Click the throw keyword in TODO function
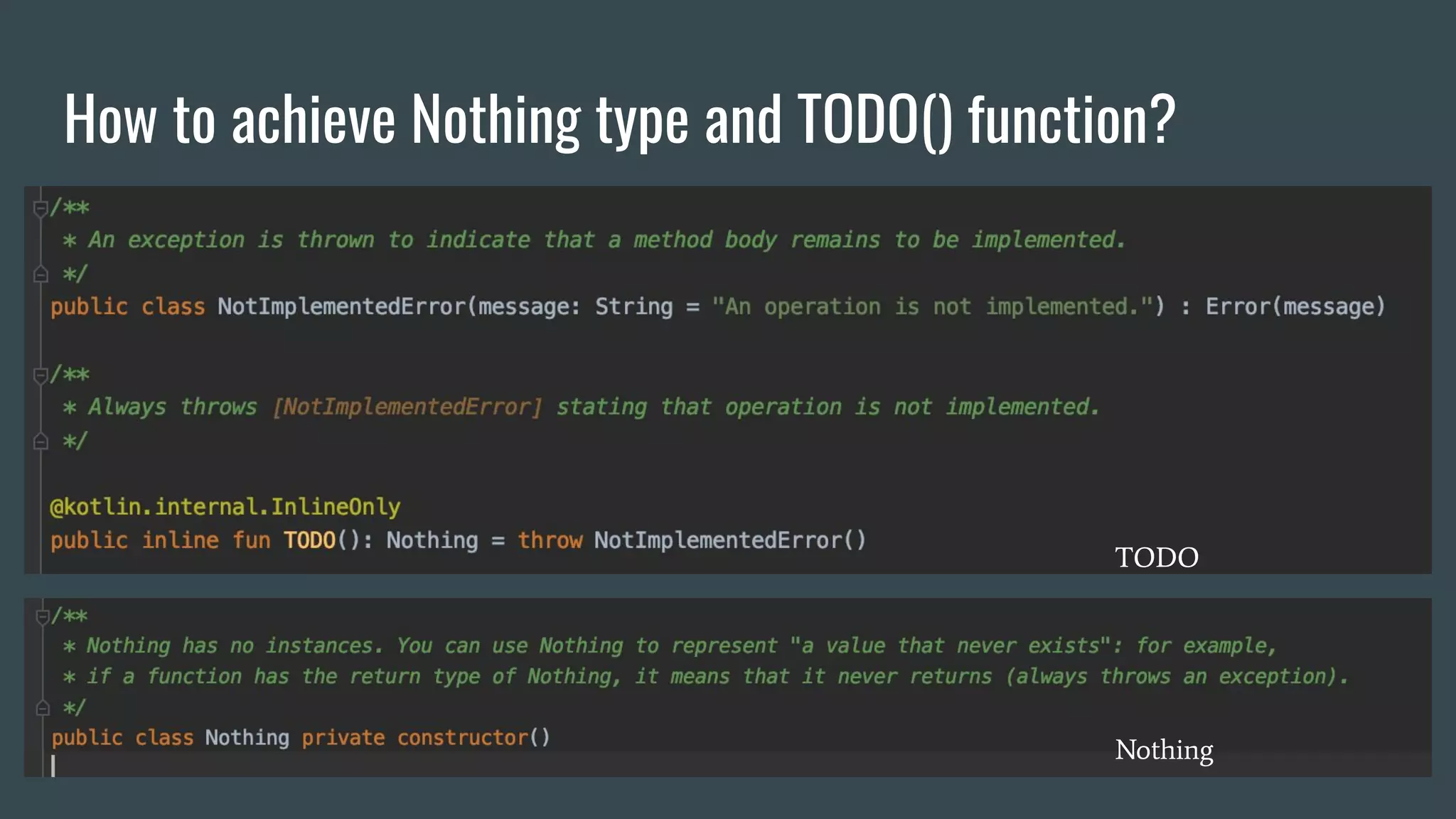Viewport: 1456px width, 819px height. pos(549,540)
